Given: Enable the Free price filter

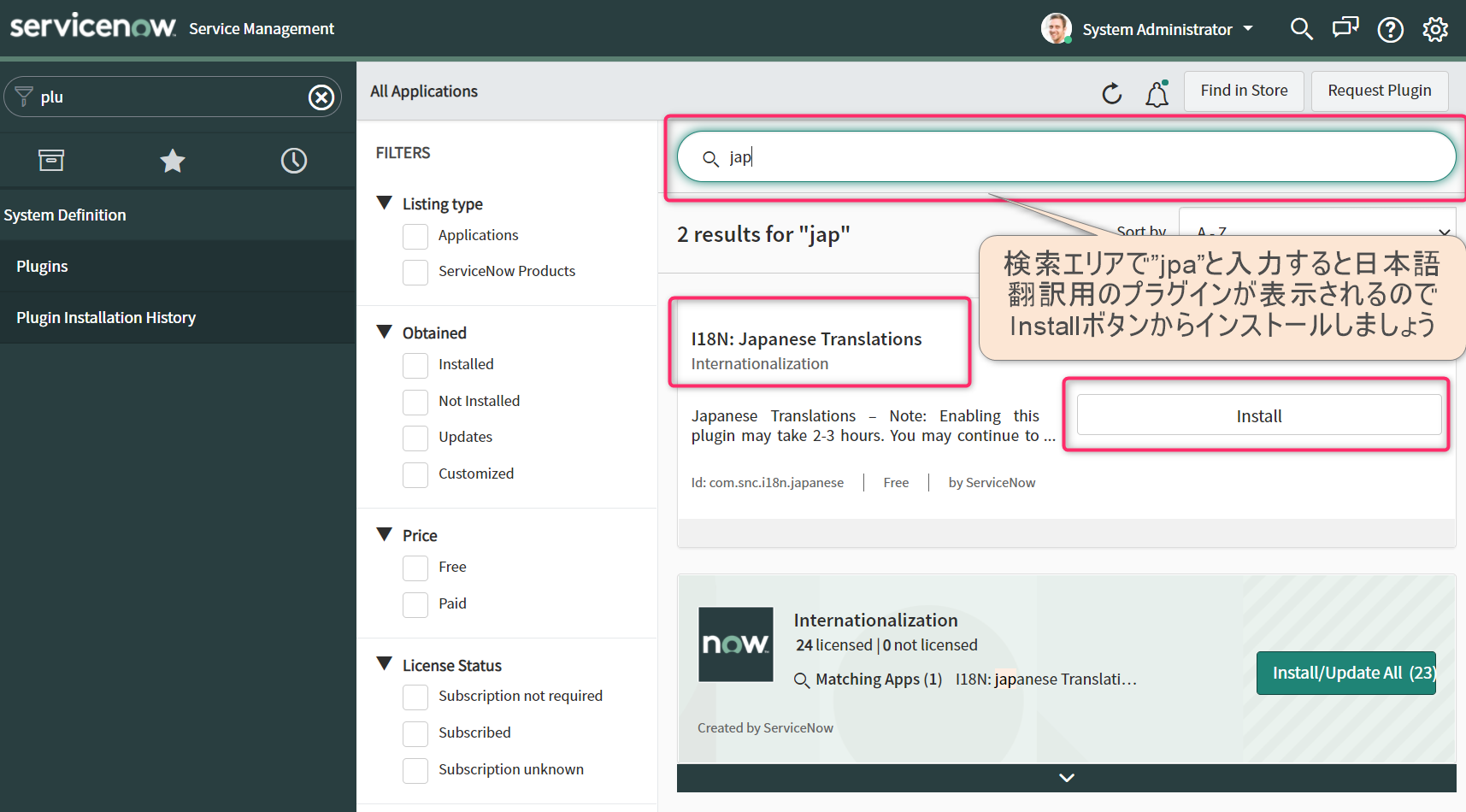Looking at the screenshot, I should point(415,568).
